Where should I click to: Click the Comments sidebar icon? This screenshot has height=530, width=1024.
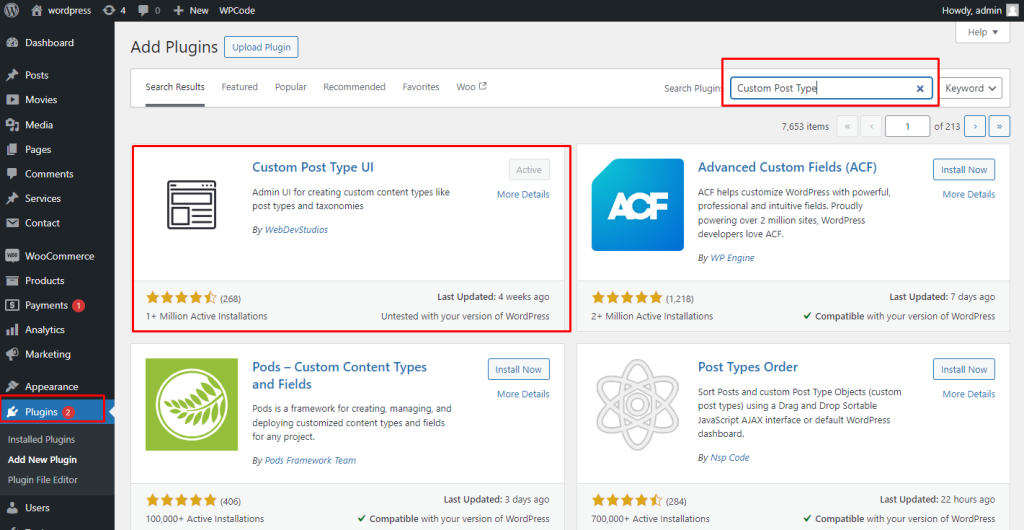pos(12,174)
